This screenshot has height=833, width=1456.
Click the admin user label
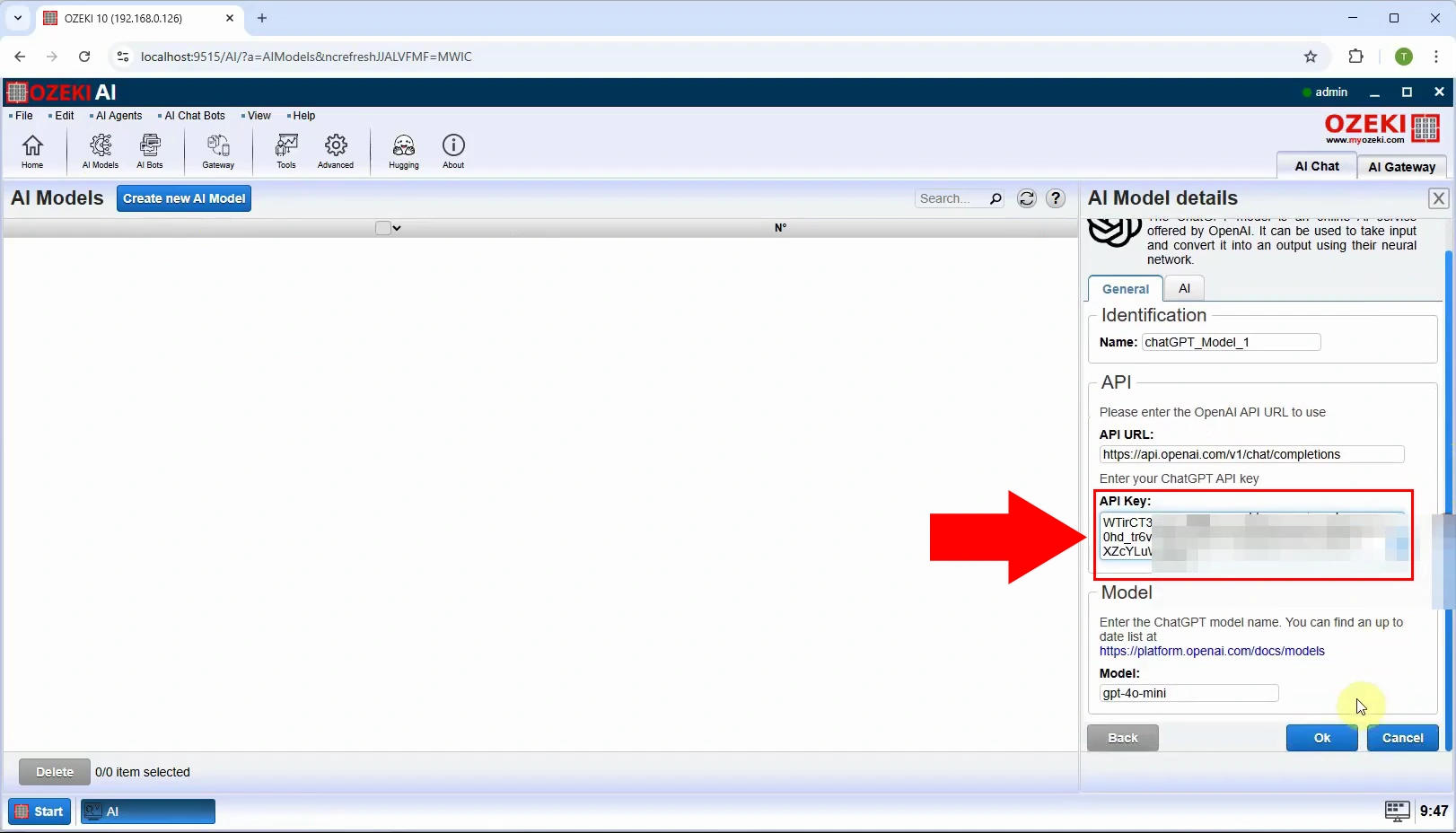click(1331, 92)
